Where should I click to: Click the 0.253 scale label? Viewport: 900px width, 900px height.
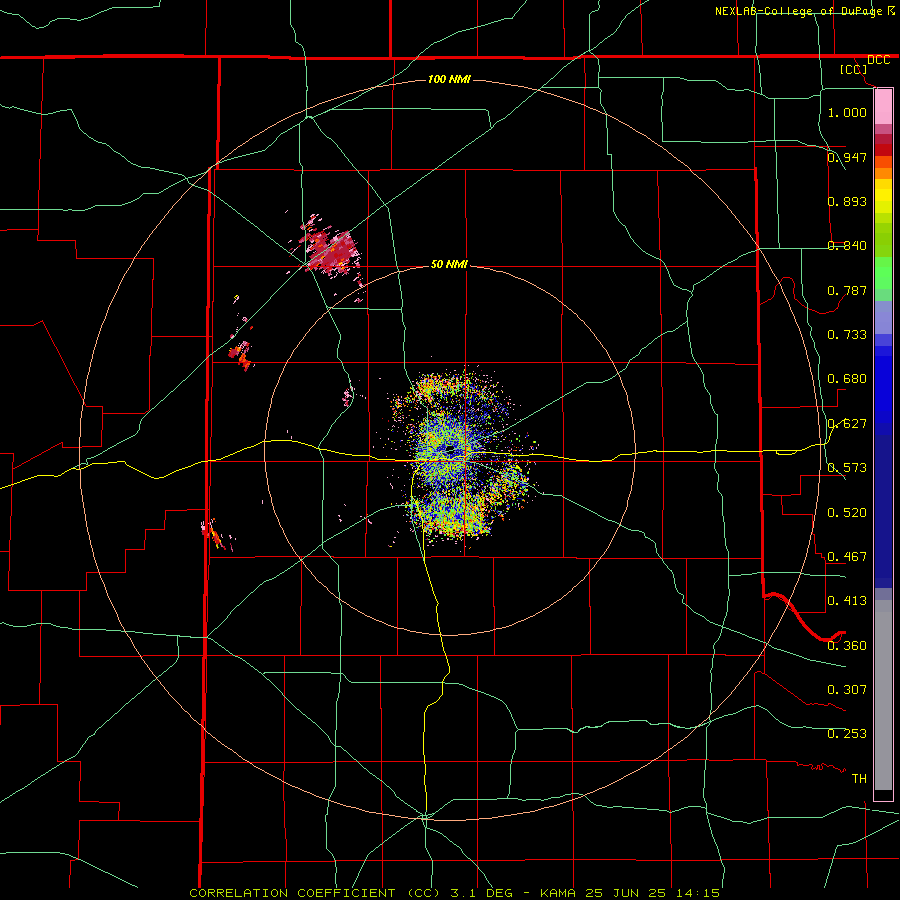point(847,734)
